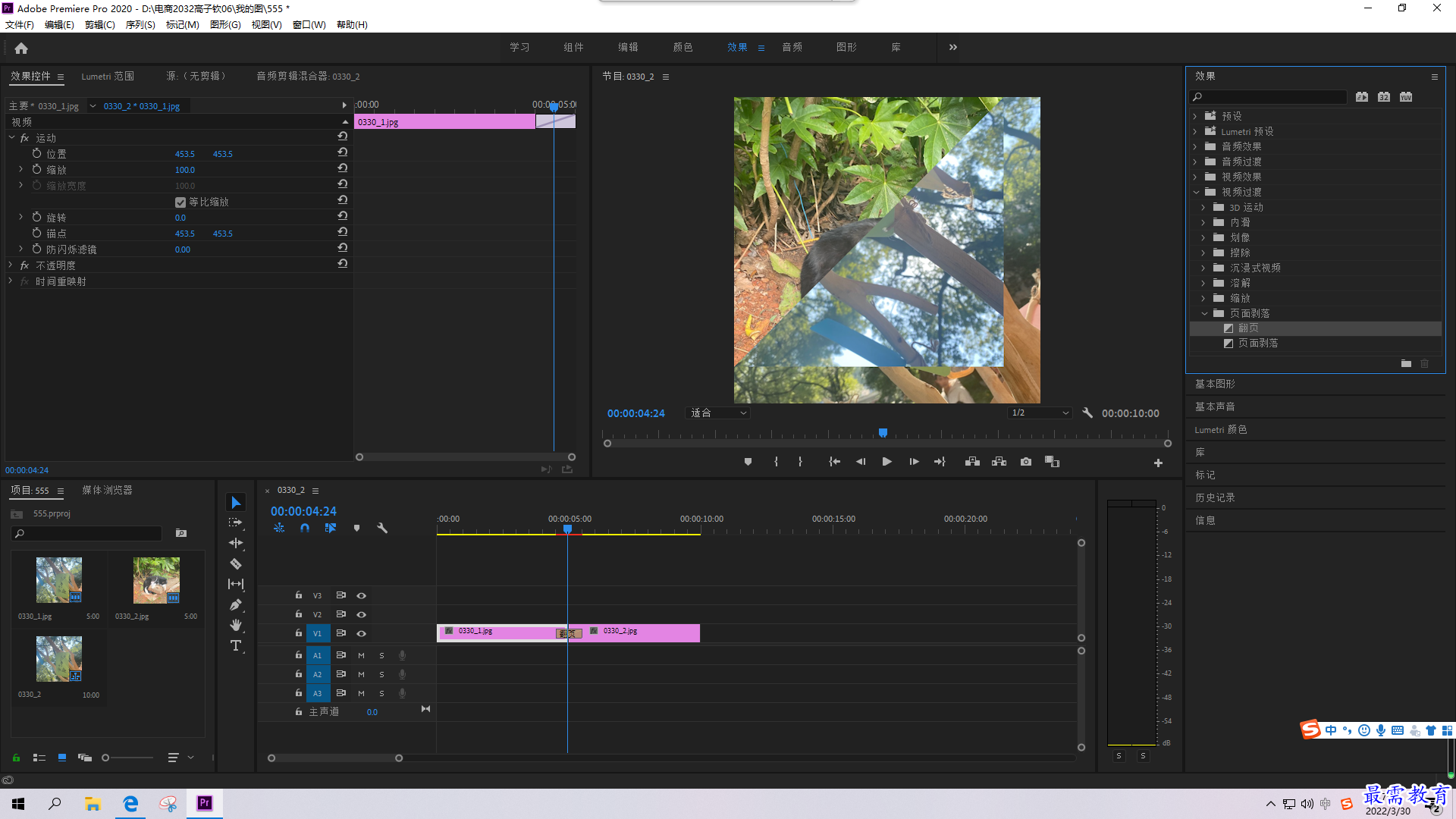Toggle V1 track output eye

click(362, 633)
